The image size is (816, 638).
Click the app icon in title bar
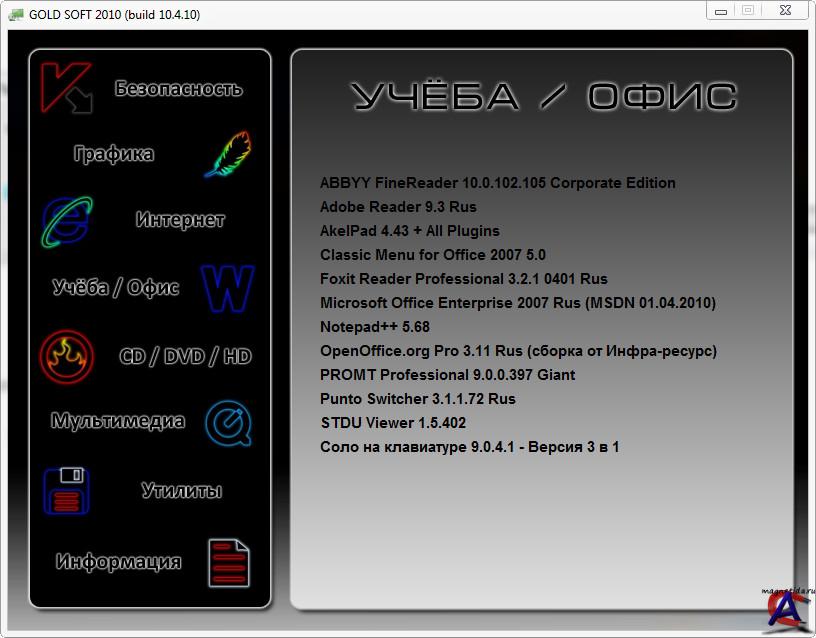tap(16, 14)
